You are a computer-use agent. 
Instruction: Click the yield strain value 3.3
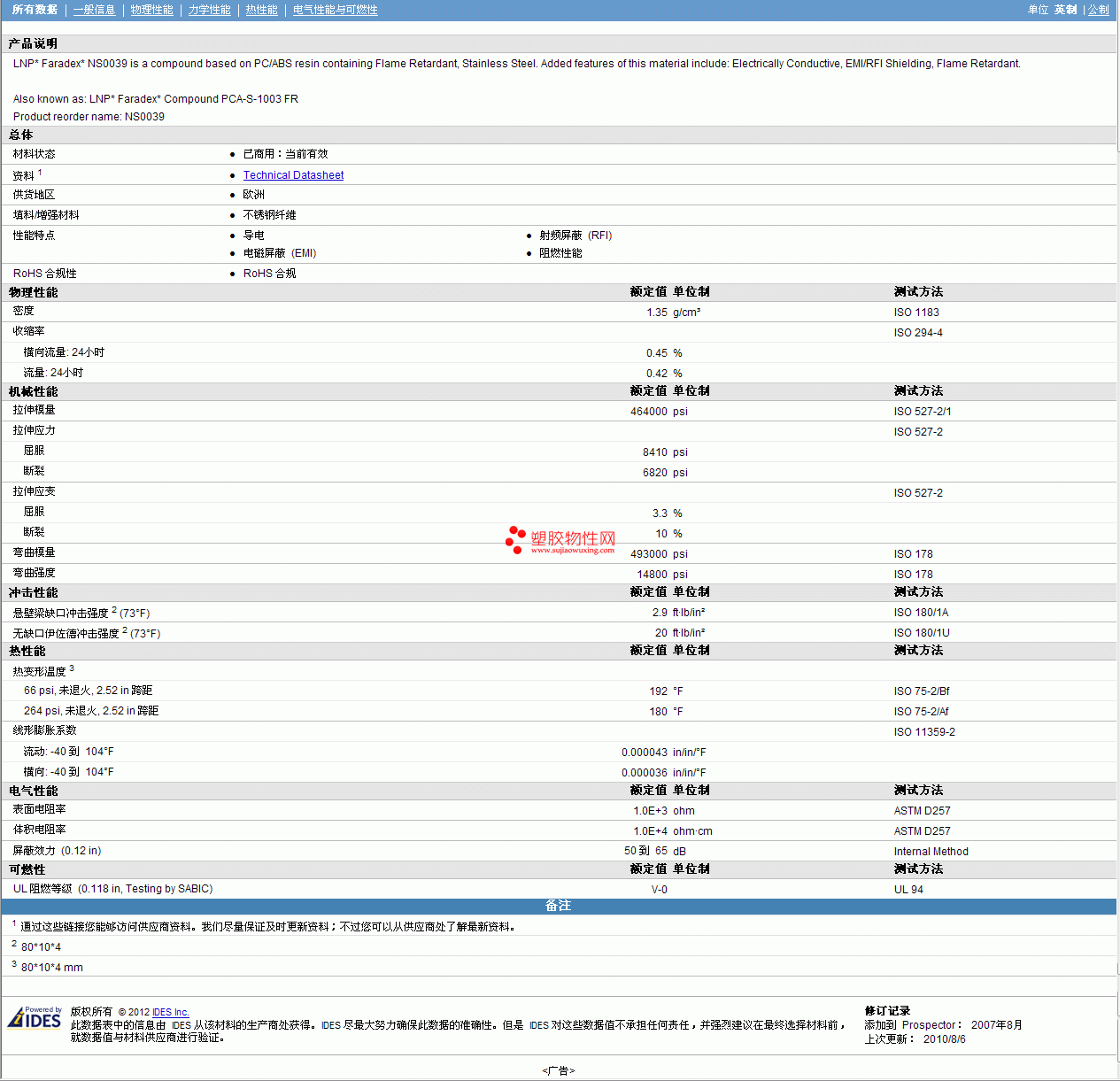[660, 513]
